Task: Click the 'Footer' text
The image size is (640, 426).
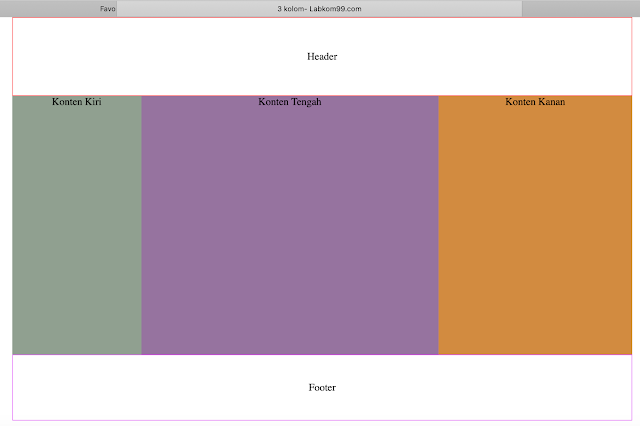Action: [322, 387]
